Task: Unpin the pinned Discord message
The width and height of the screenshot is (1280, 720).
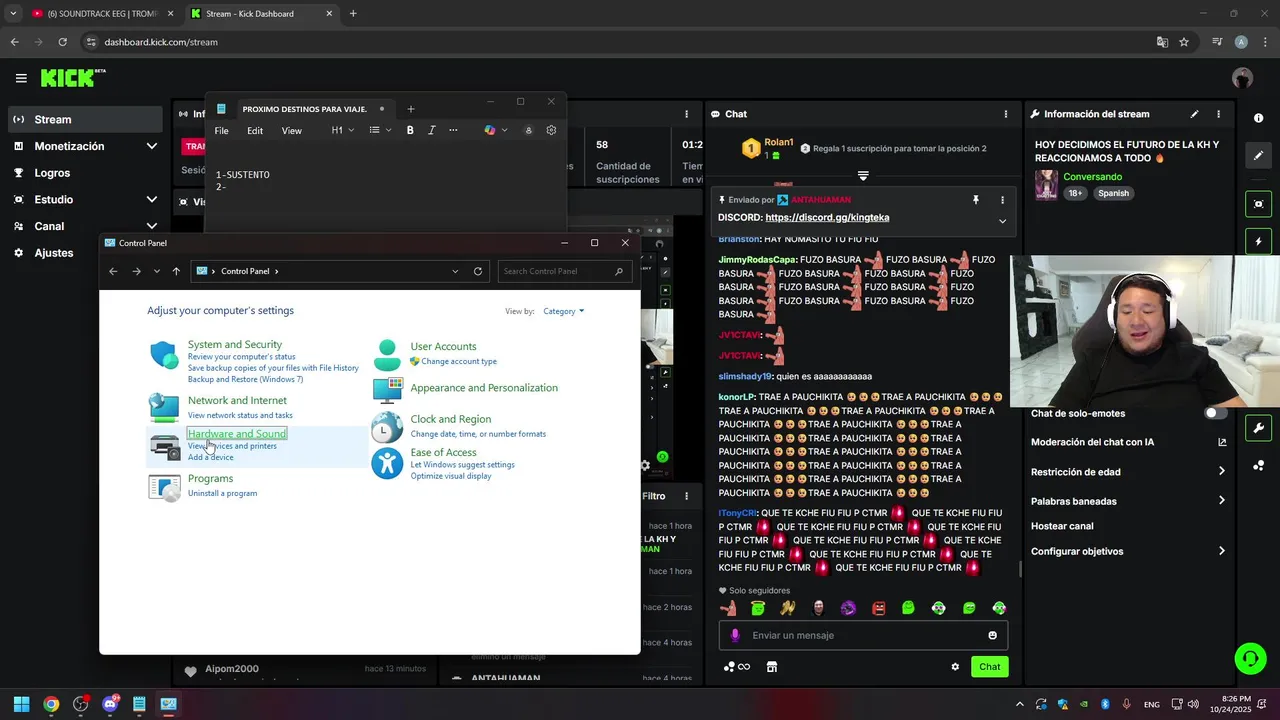Action: (x=975, y=200)
